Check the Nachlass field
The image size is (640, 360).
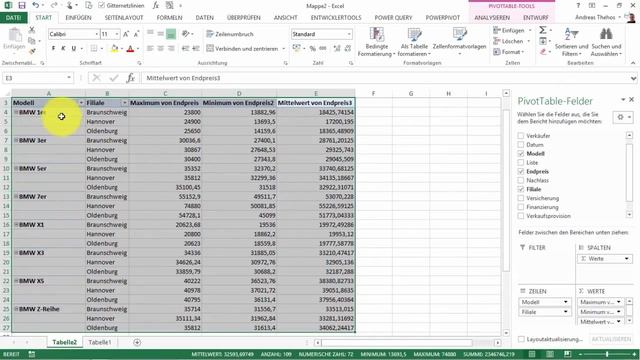(520, 180)
